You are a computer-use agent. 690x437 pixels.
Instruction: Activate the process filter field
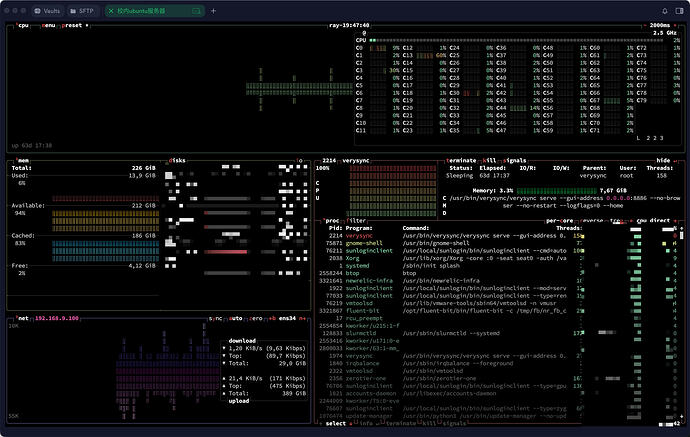(x=356, y=221)
